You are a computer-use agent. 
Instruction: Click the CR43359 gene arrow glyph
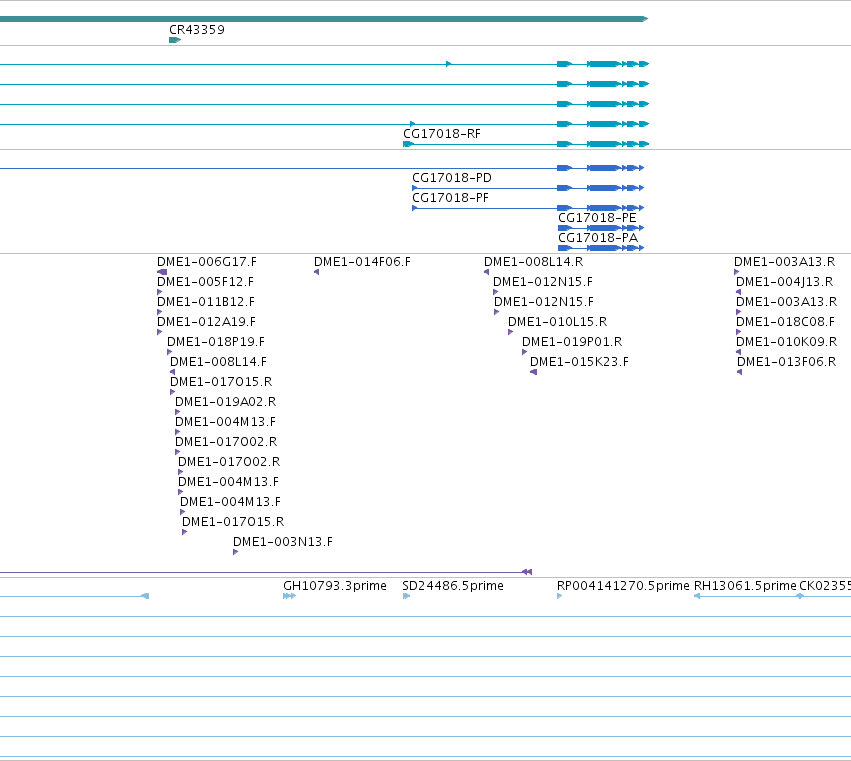[x=175, y=40]
